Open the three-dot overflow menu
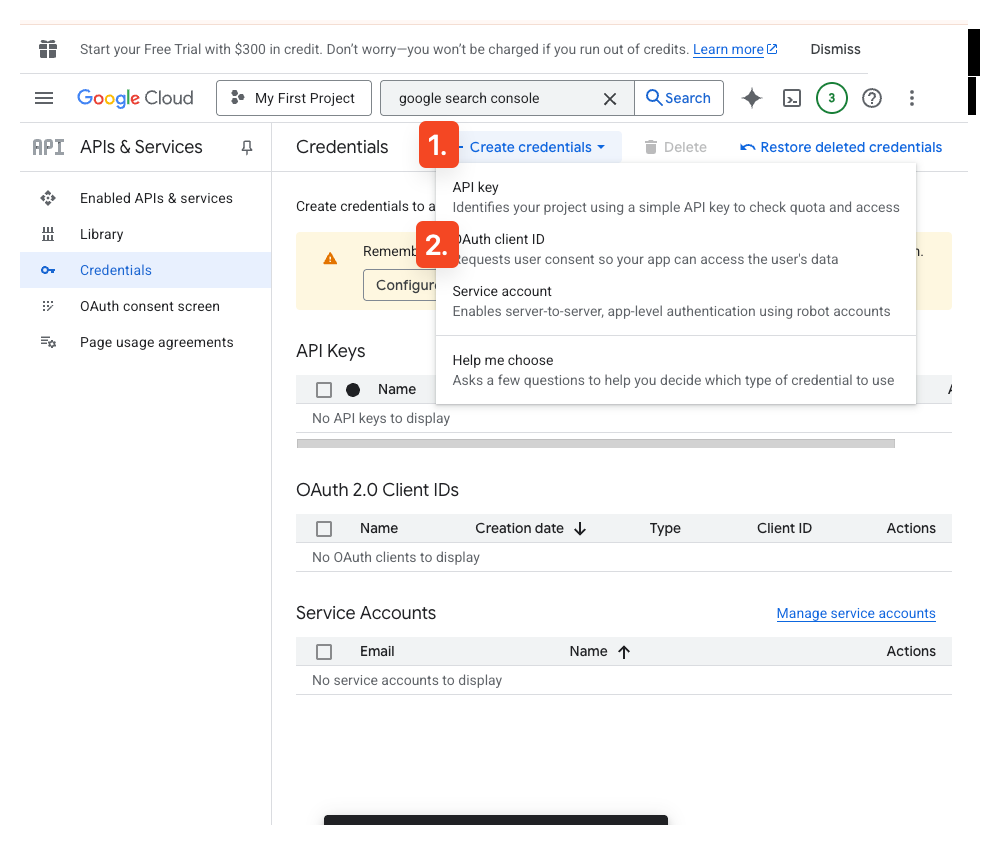 (x=911, y=98)
